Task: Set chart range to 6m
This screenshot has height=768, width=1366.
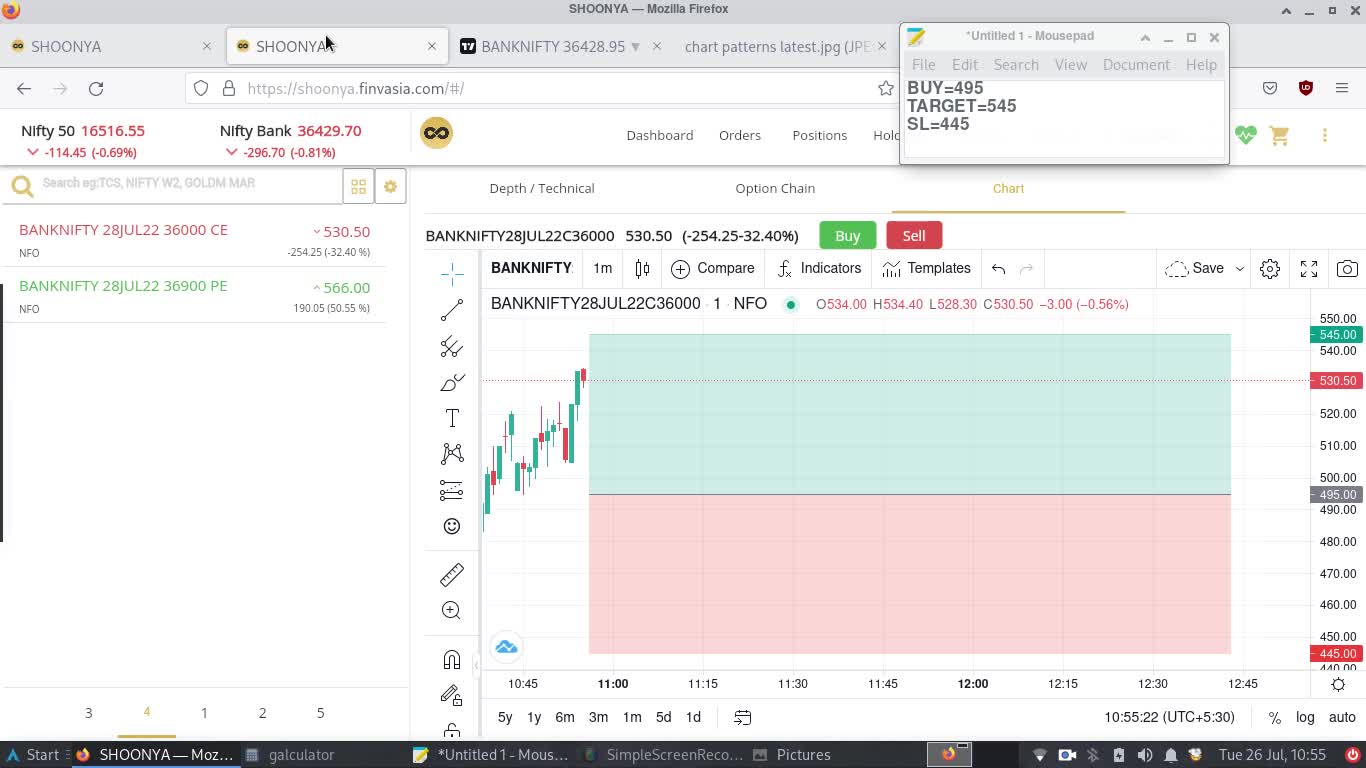Action: pyautogui.click(x=565, y=717)
